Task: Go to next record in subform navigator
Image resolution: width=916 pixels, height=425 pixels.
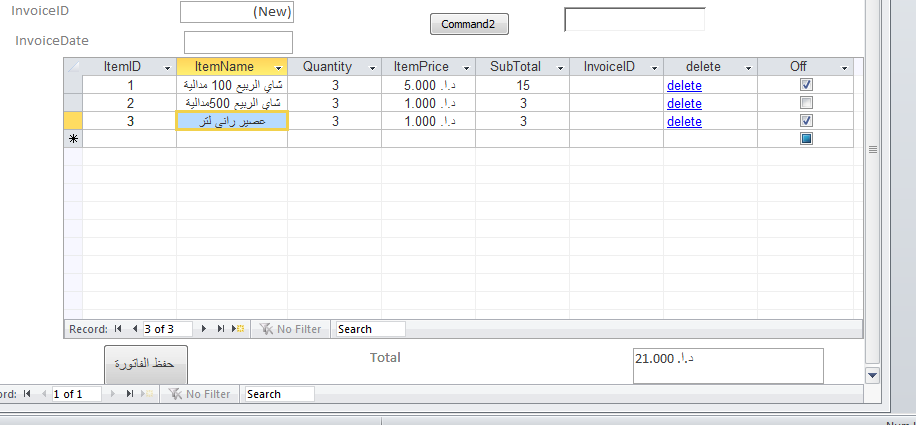Action: click(205, 329)
